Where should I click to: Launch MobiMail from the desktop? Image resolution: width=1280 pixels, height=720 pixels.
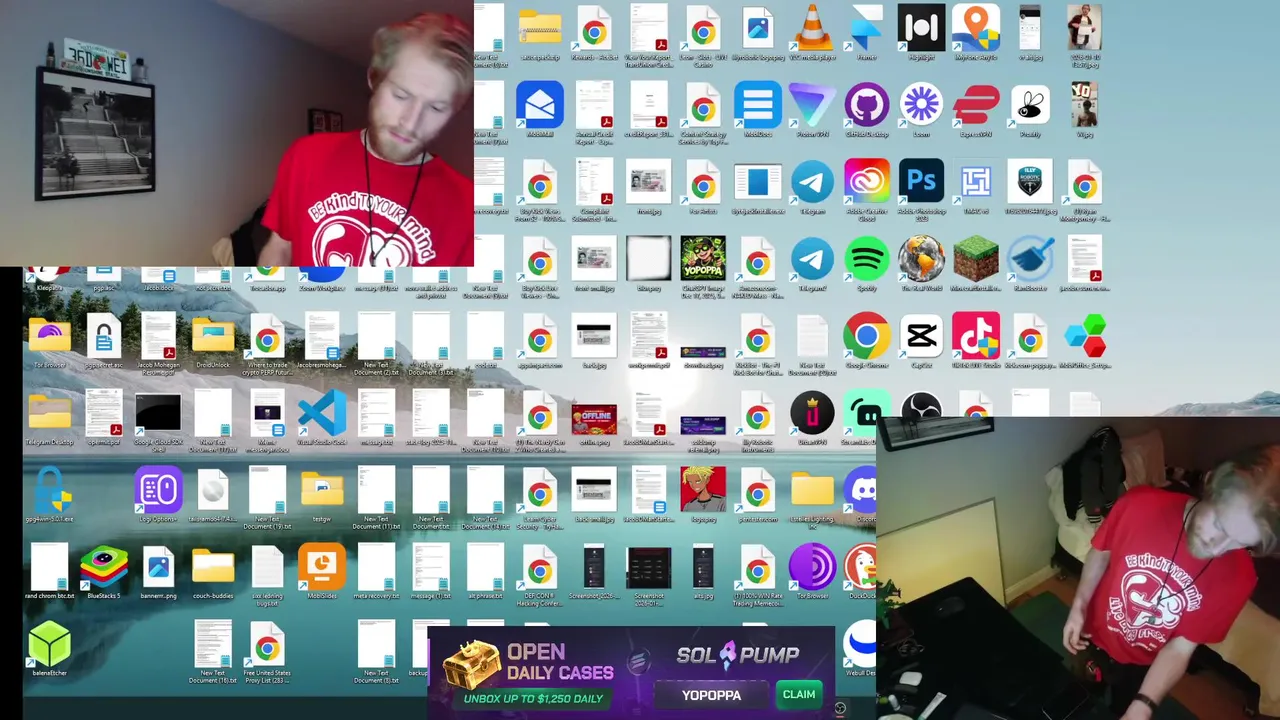[x=540, y=105]
